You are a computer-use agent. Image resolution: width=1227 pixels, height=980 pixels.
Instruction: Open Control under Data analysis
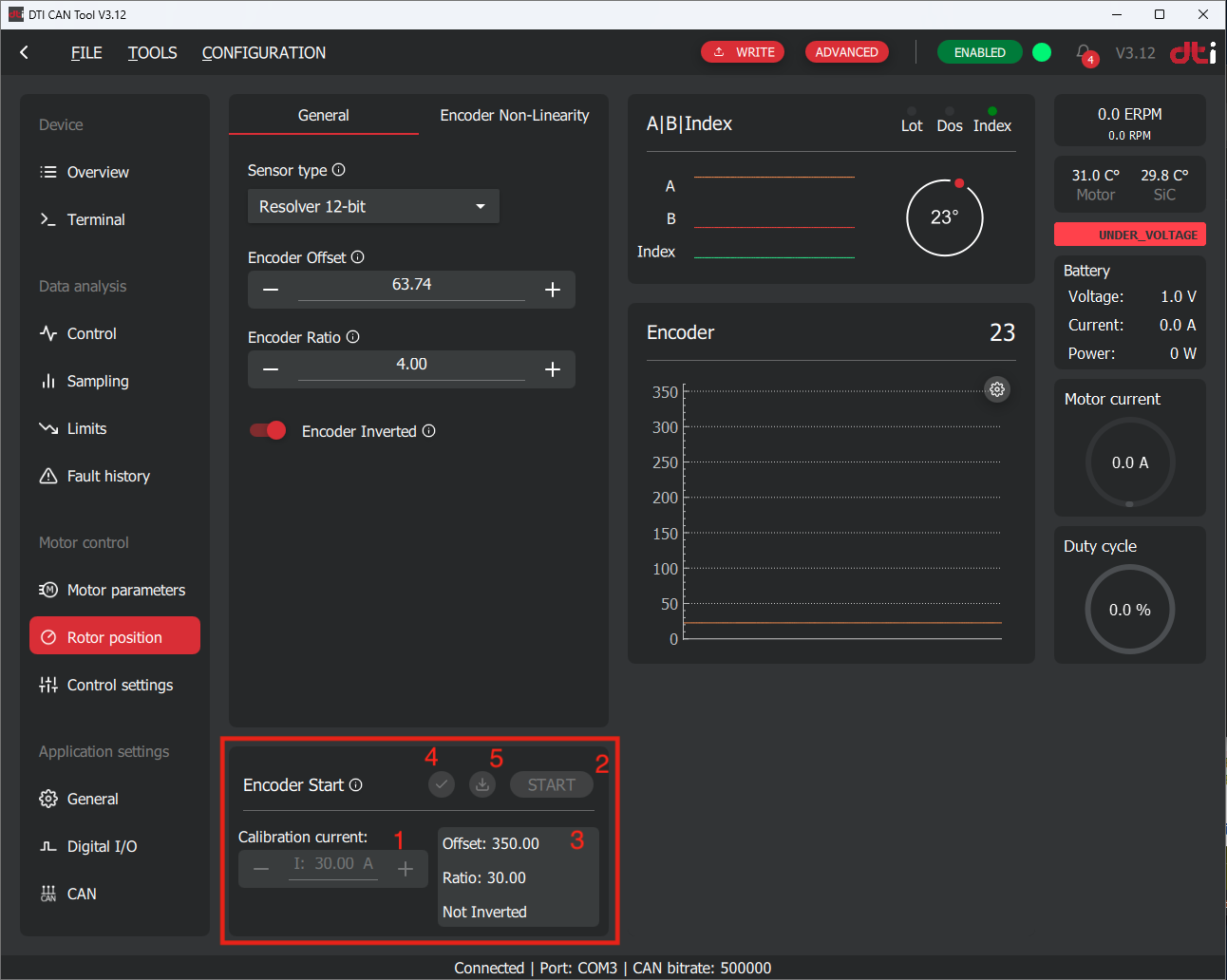(115, 333)
